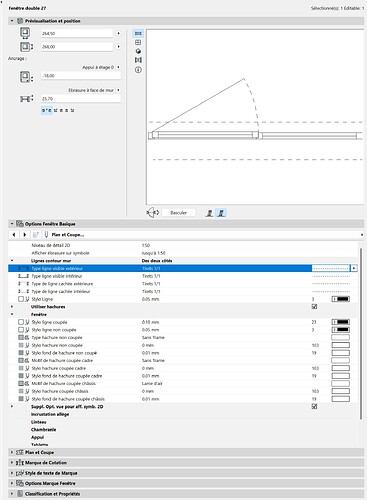Viewport: 367px width, 500px height.
Task: Select the floor plan preview icon
Action: (x=138, y=33)
